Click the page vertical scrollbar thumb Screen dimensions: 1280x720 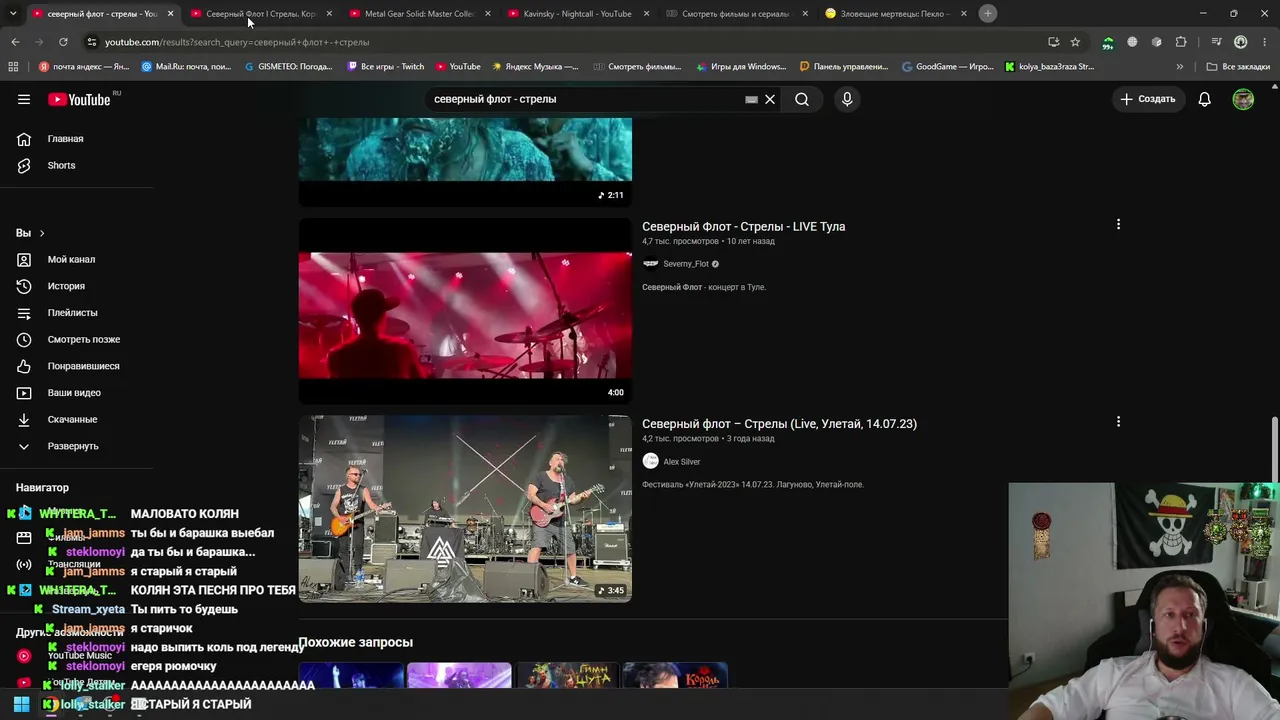(x=1274, y=452)
